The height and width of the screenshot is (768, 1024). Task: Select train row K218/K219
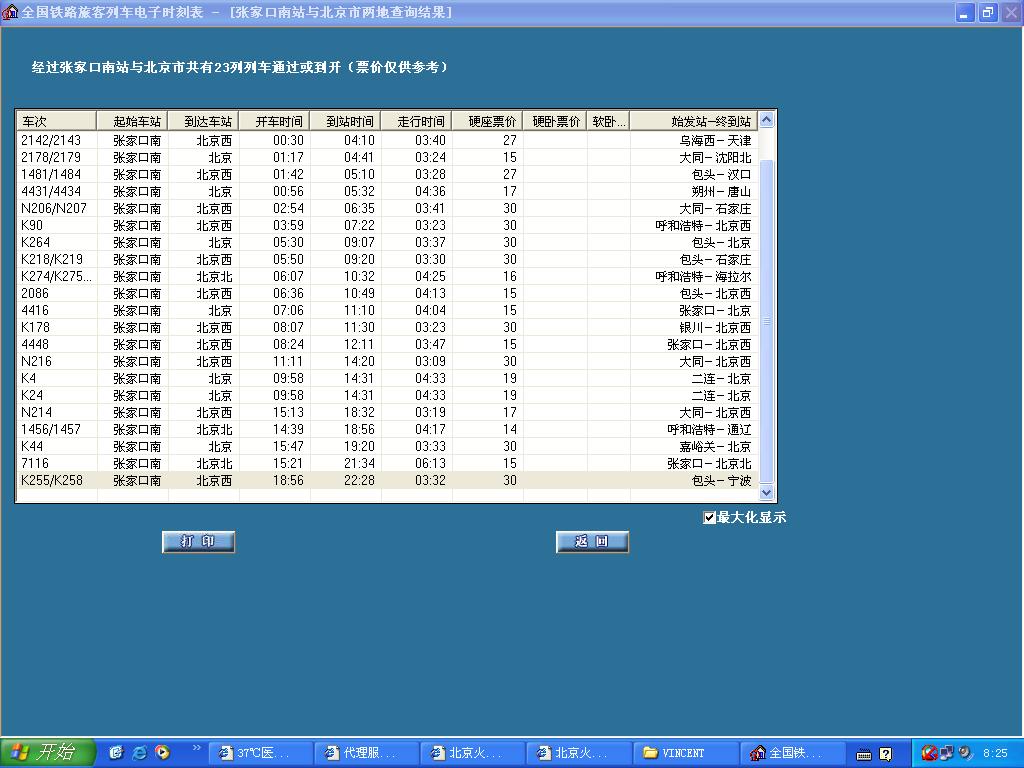(387, 259)
